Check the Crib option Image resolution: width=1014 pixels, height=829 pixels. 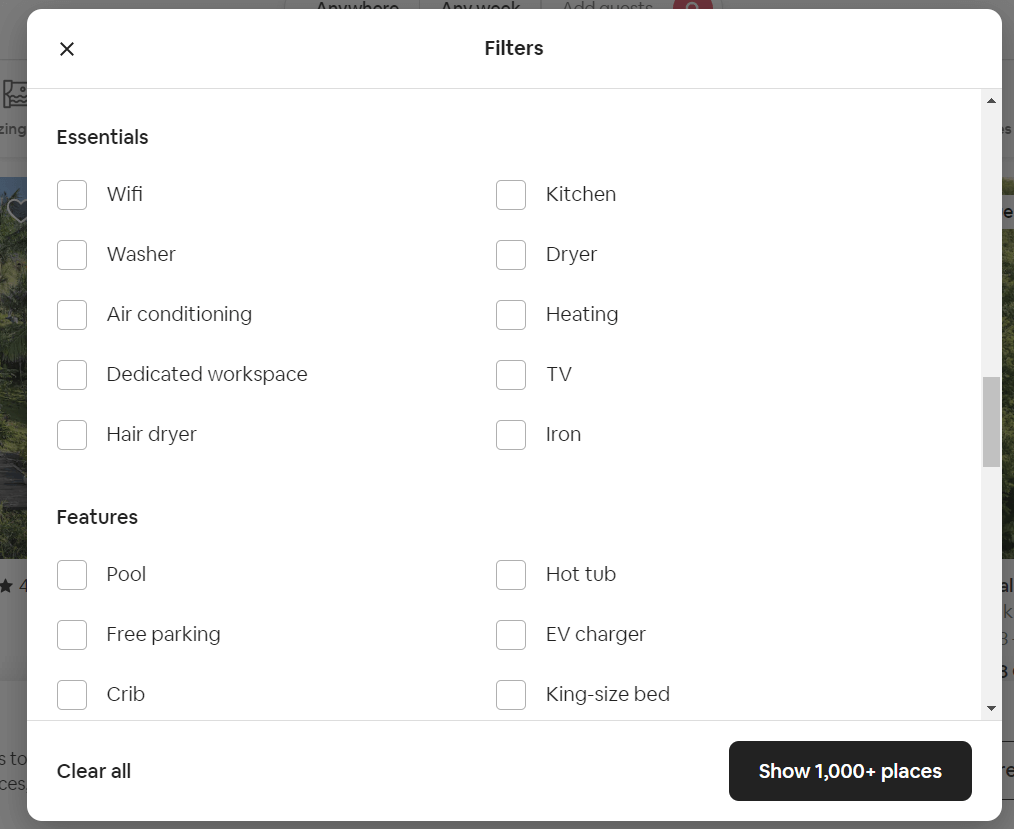[72, 695]
